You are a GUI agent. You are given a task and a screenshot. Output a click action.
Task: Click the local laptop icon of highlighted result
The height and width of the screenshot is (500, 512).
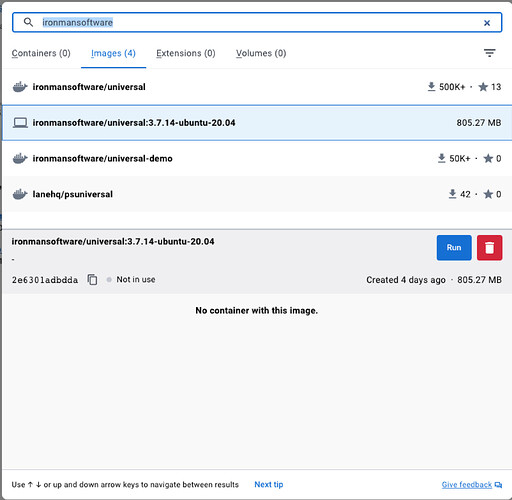(x=20, y=123)
